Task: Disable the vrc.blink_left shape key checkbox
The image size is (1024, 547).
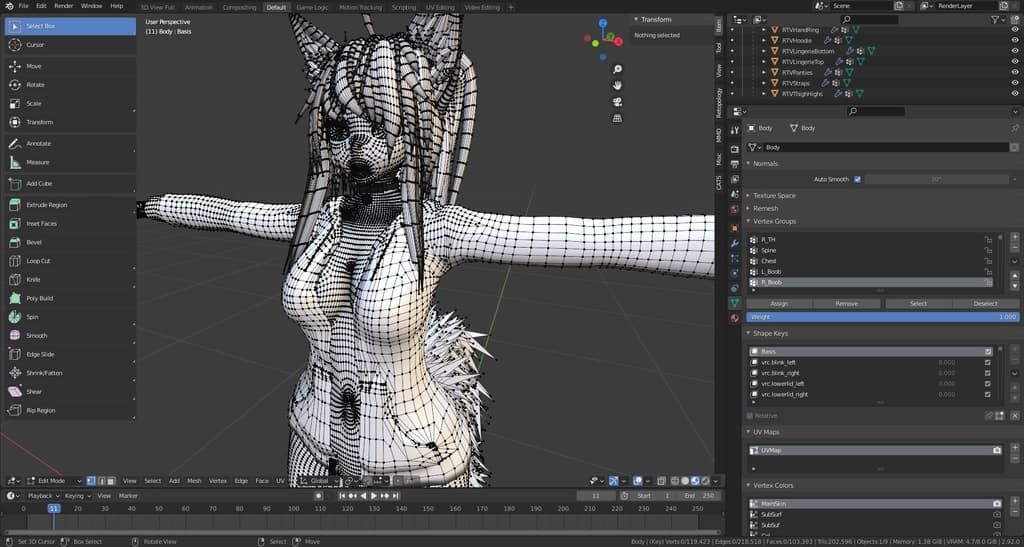Action: coord(988,362)
